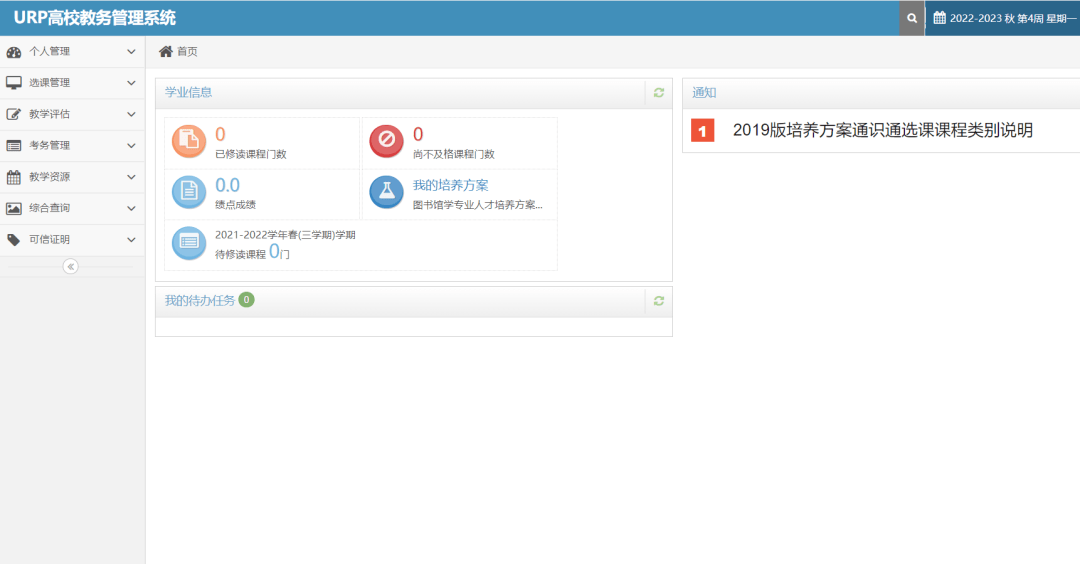The width and height of the screenshot is (1080, 564).
Task: Open the 选课管理 menu
Action: point(72,83)
